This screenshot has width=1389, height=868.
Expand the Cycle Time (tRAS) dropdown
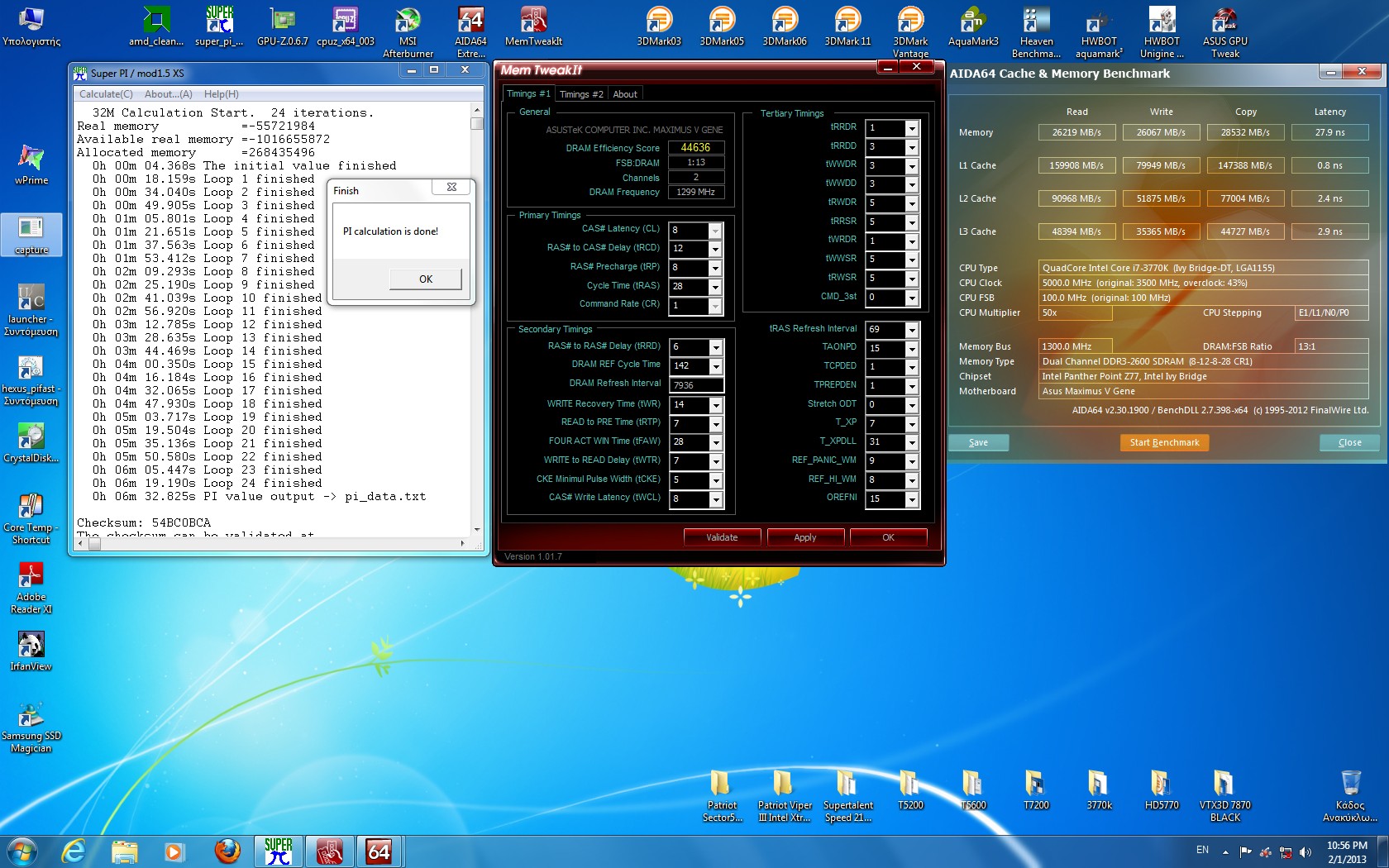tap(715, 287)
